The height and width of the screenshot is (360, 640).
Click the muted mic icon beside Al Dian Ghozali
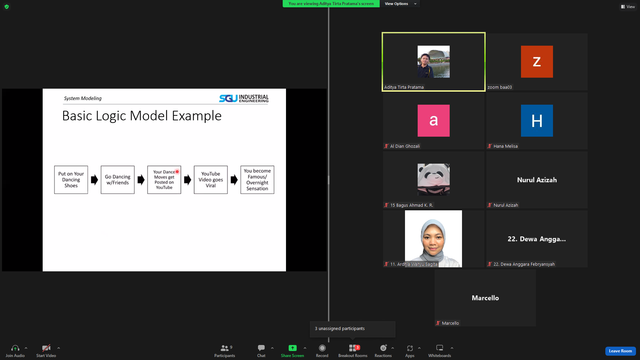[x=386, y=146]
